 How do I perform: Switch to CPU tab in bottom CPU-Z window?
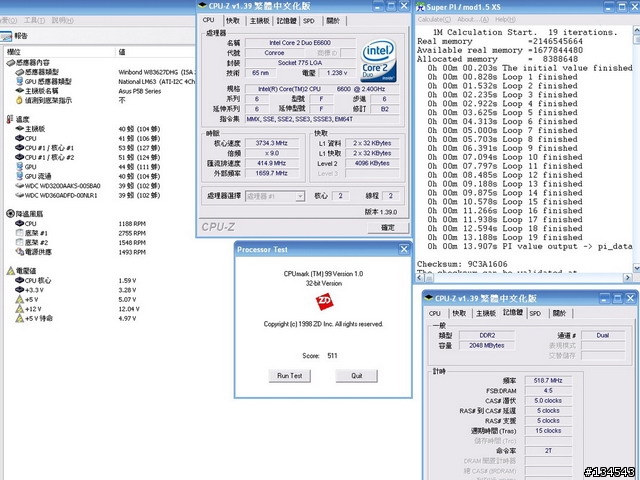pyautogui.click(x=435, y=313)
